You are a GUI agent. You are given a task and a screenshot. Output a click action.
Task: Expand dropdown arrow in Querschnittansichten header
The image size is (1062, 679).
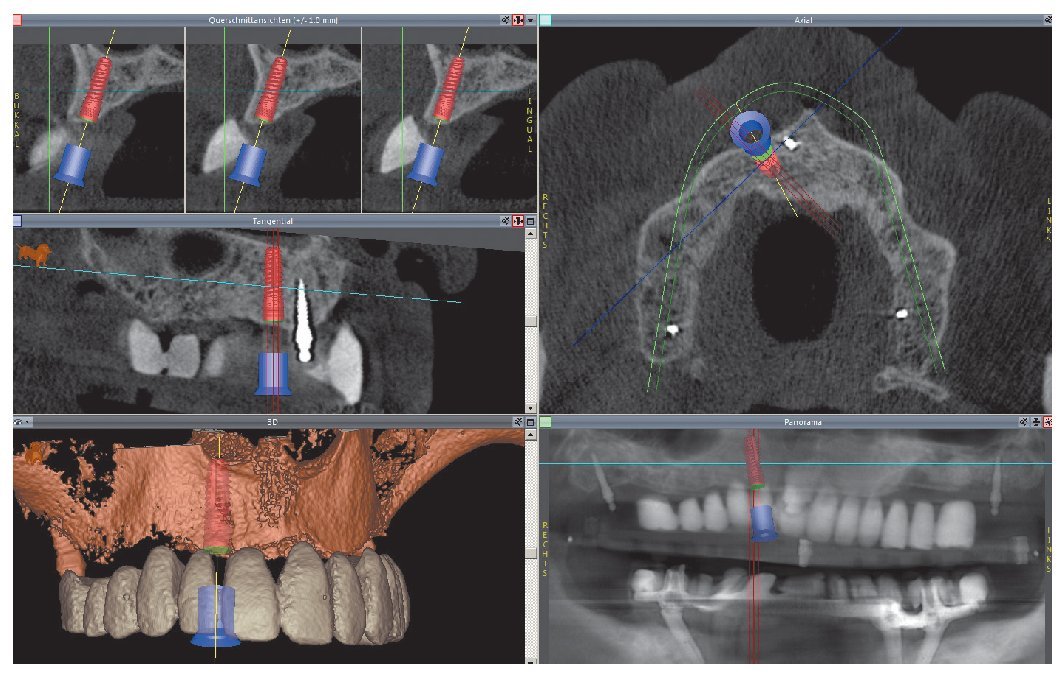(x=531, y=20)
